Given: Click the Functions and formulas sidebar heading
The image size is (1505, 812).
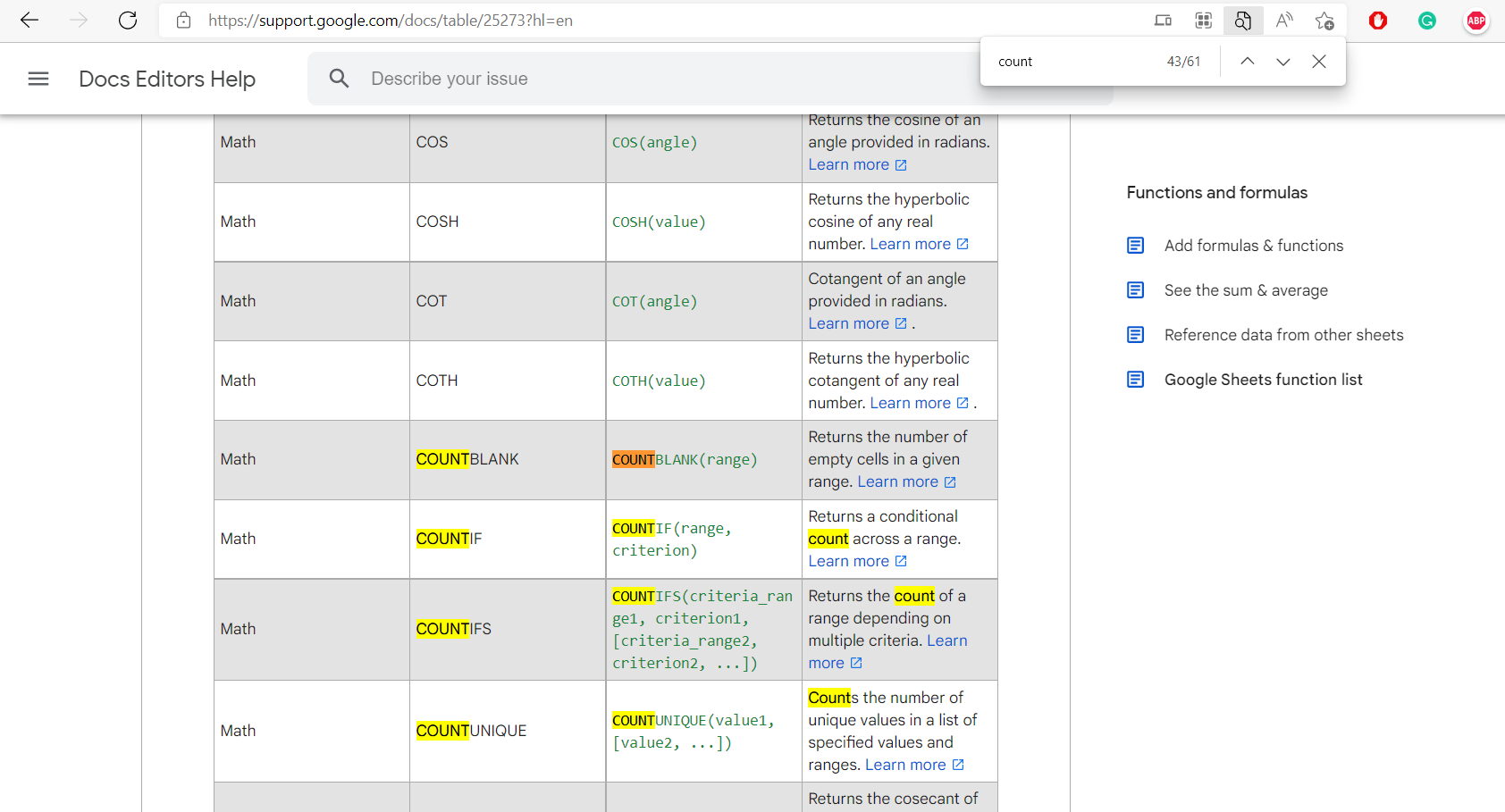Looking at the screenshot, I should (1217, 192).
